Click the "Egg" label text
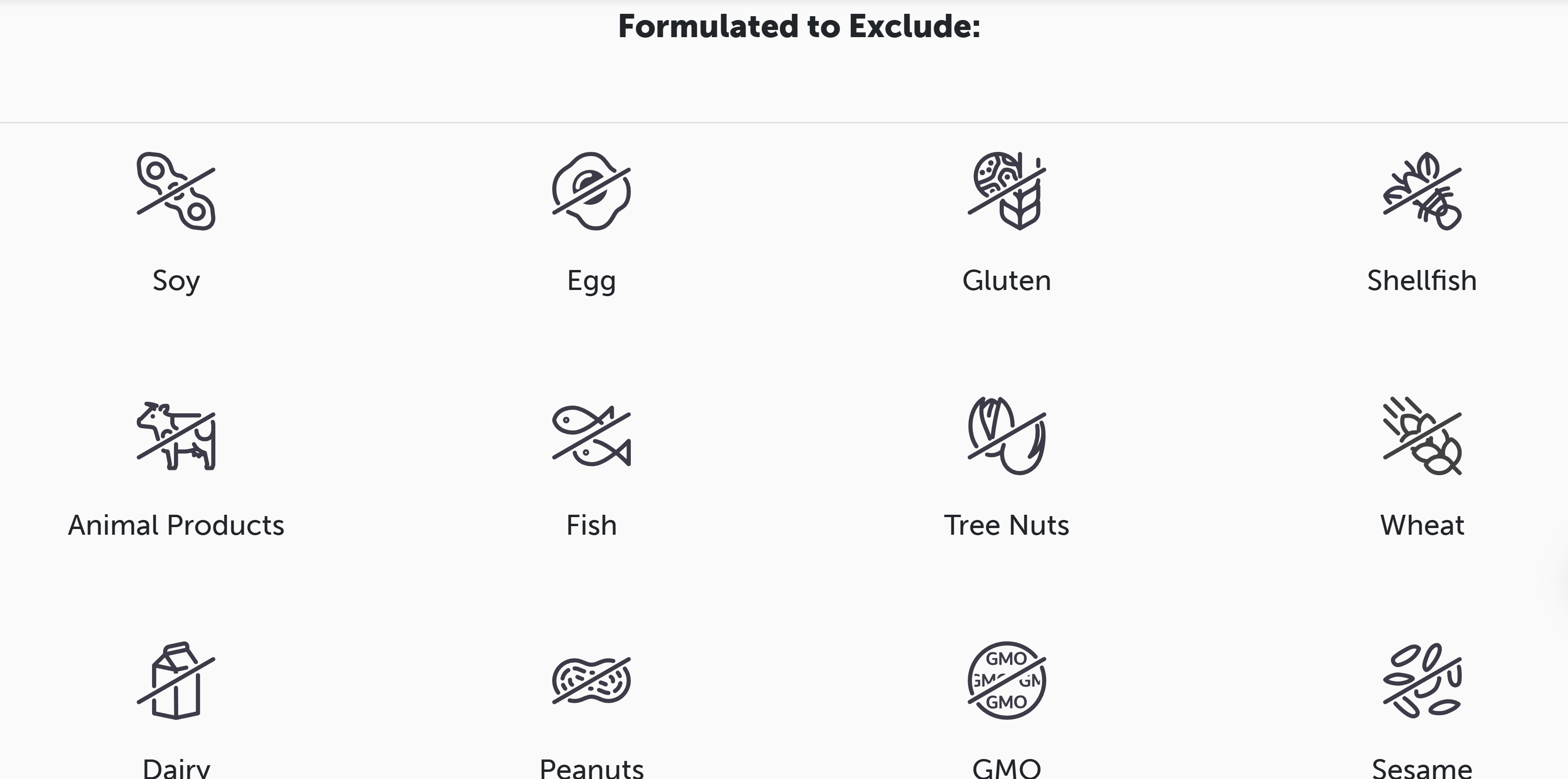The image size is (1568, 779). pos(591,281)
